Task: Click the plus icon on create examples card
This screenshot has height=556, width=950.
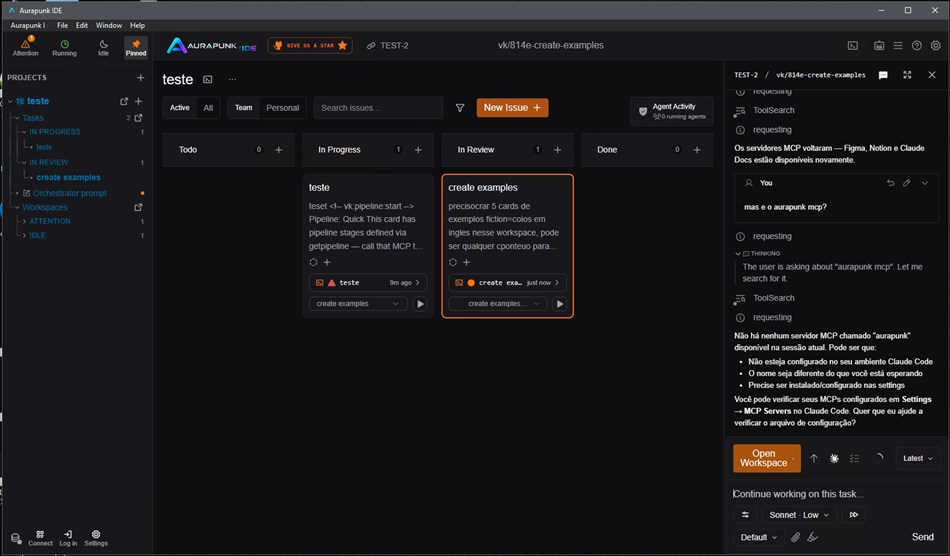Action: [x=467, y=262]
